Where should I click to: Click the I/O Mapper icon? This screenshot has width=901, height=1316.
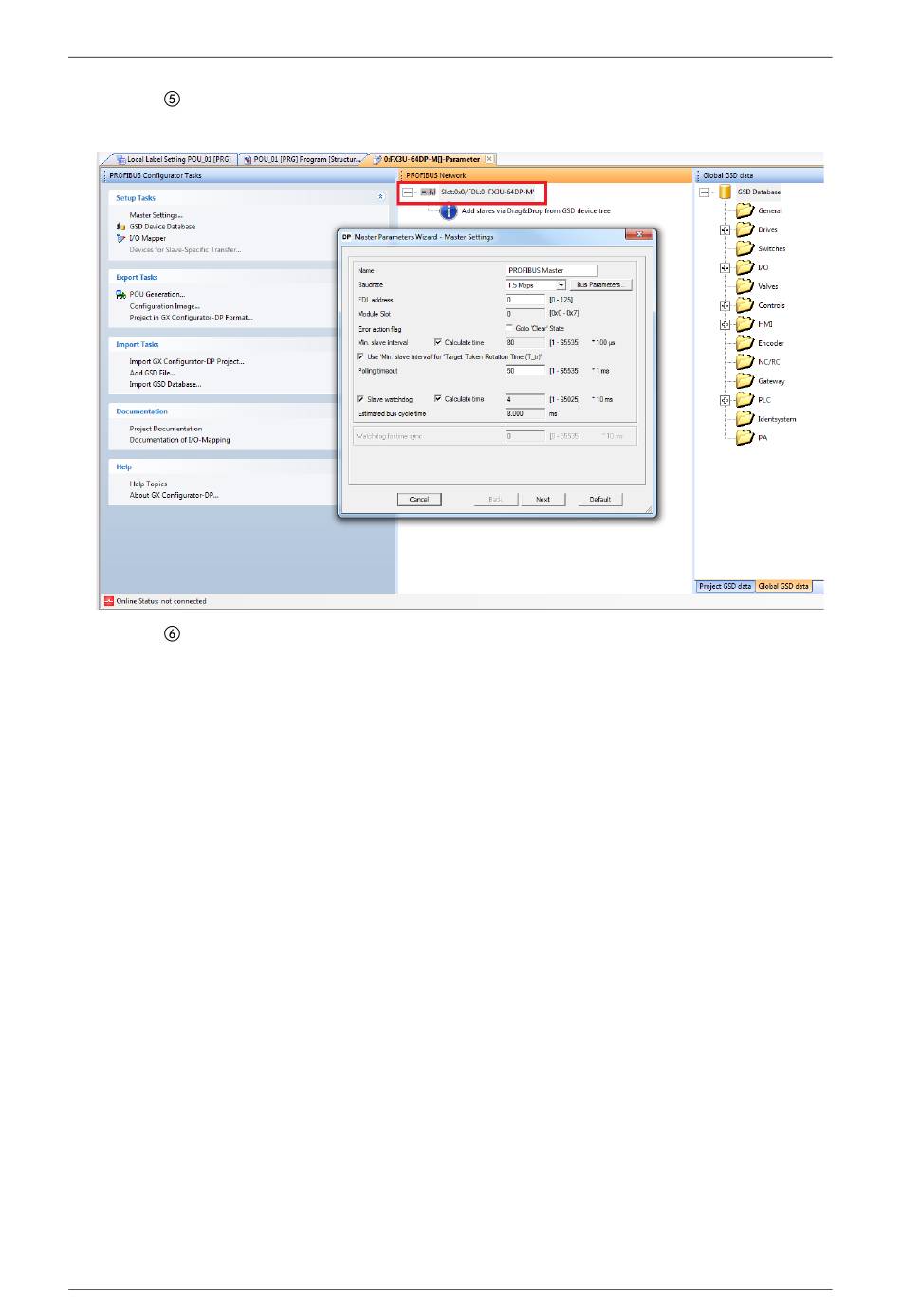(120, 238)
